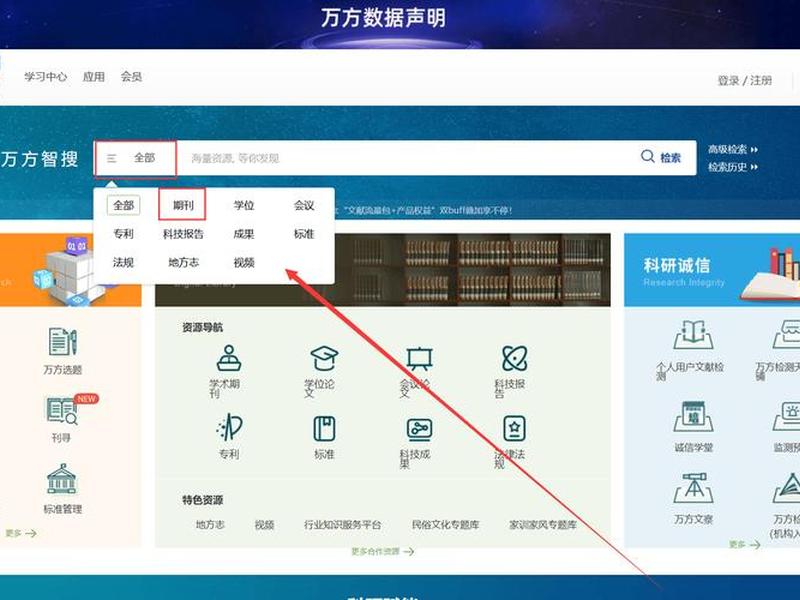Viewport: 800px width, 600px height.
Task: Open 会员 in the top navigation
Action: [131, 77]
